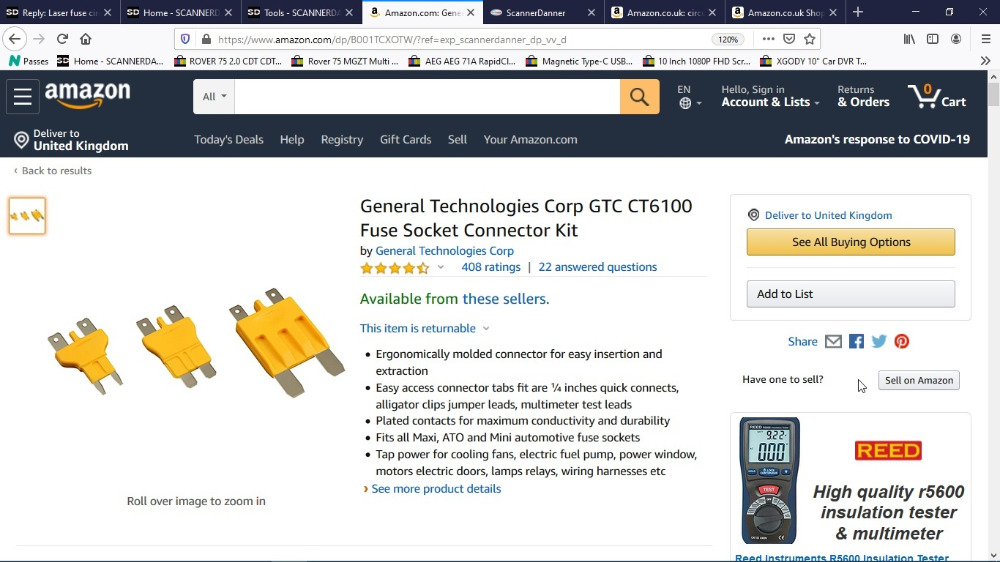This screenshot has height=562, width=1000.
Task: Select the fuse connector product thumbnail
Action: click(27, 216)
